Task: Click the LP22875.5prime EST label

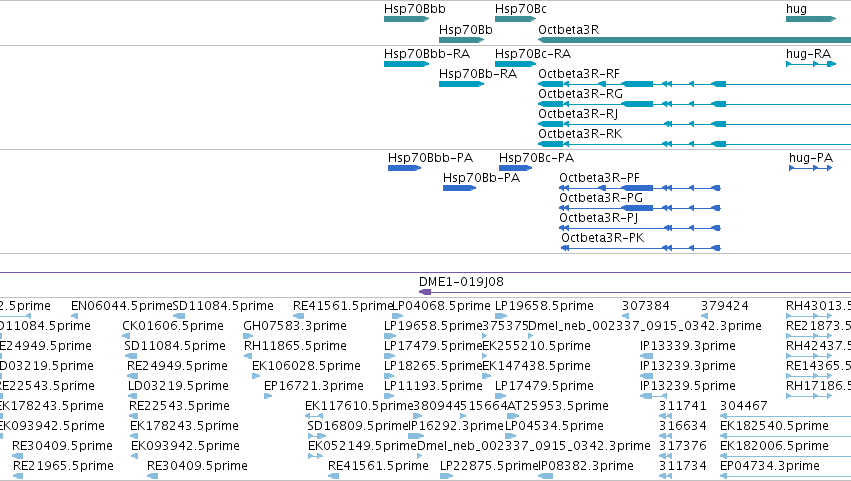Action: pos(489,466)
